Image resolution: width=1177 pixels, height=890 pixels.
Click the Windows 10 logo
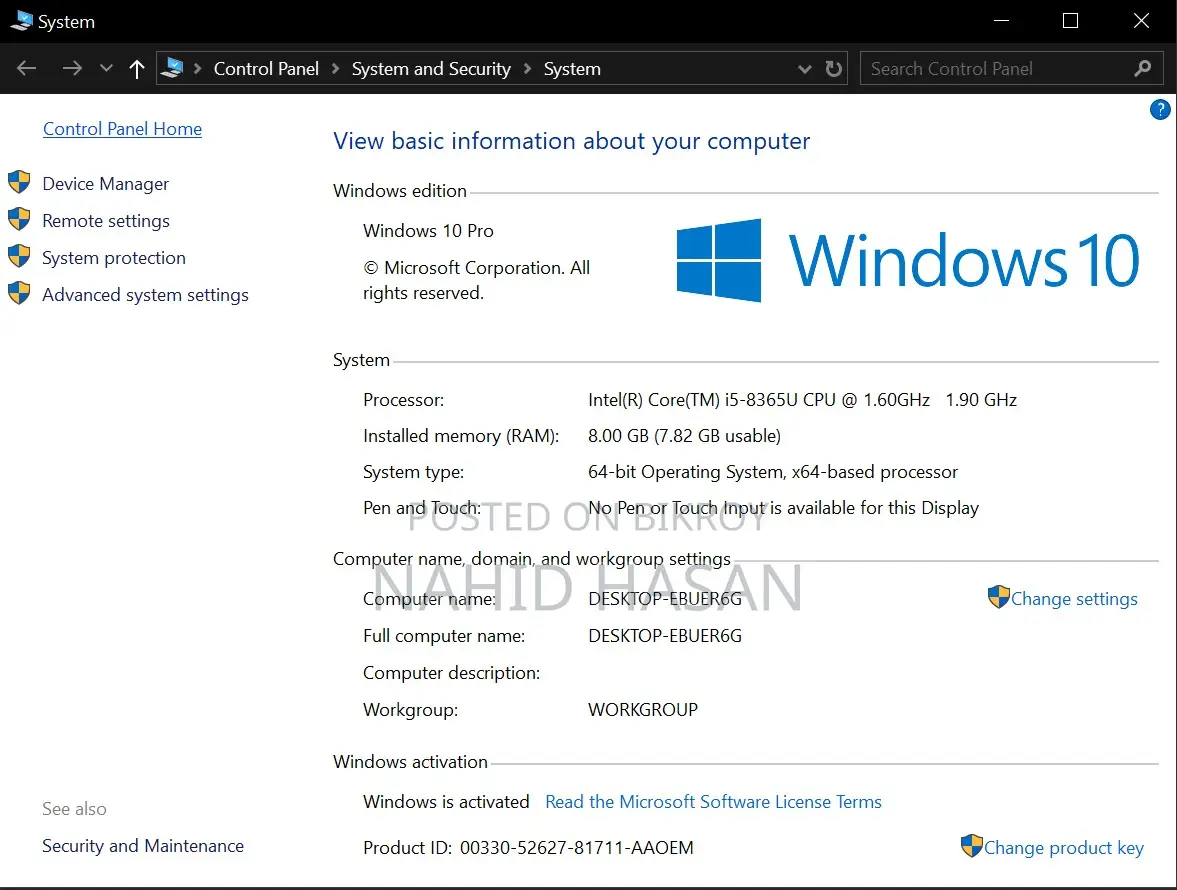[x=908, y=260]
